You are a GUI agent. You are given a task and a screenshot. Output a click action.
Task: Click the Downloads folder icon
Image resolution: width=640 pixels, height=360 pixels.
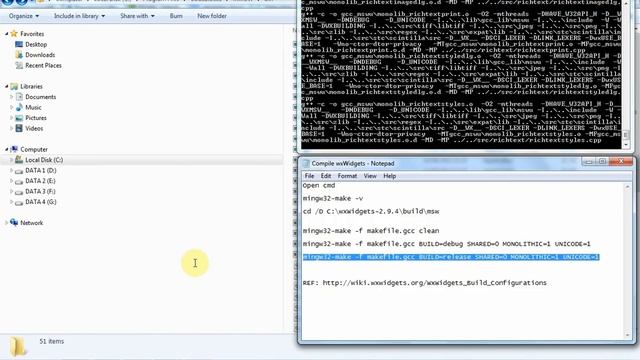tap(19, 55)
